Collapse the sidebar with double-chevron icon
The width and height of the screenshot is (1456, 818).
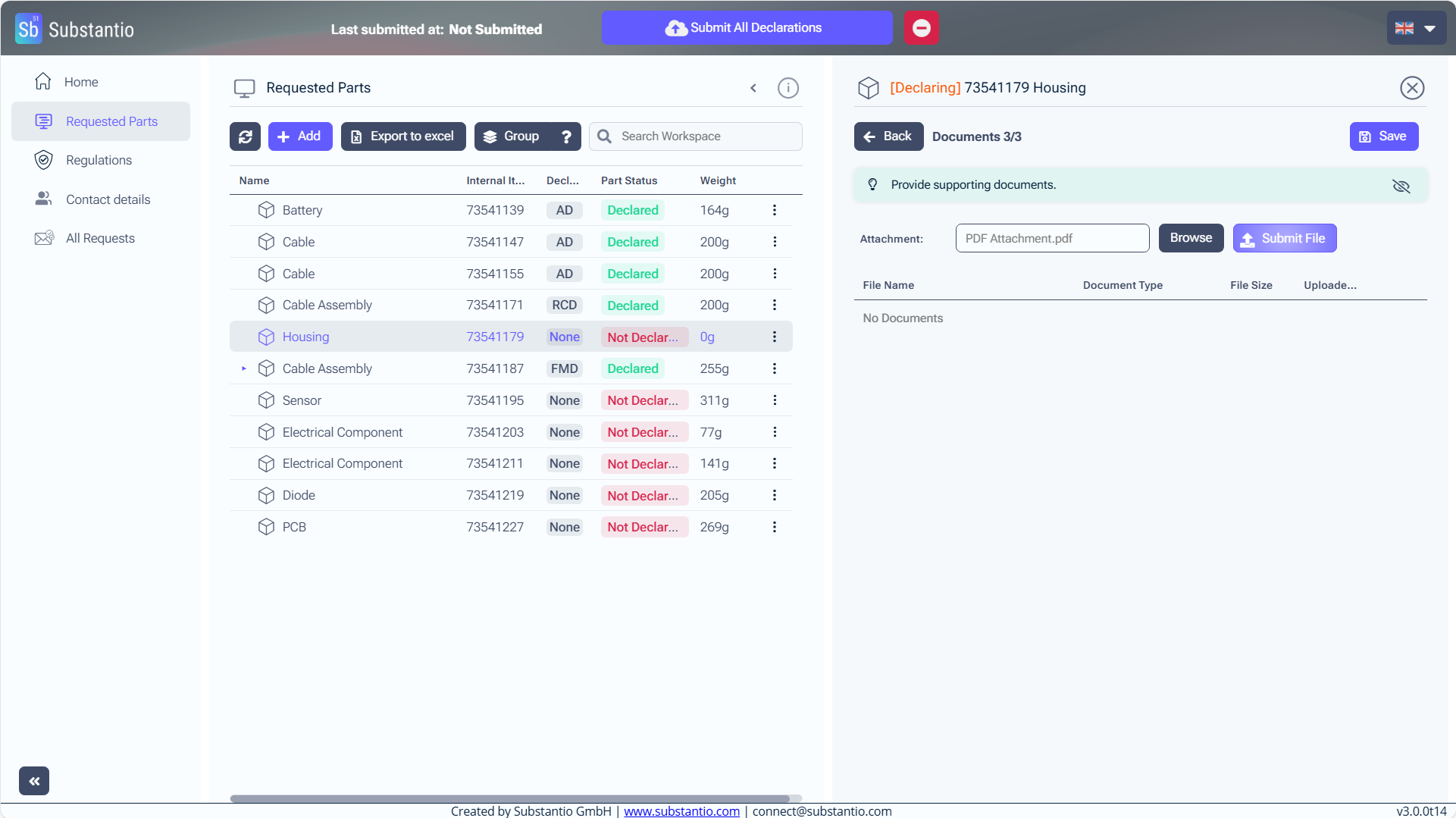(x=34, y=780)
